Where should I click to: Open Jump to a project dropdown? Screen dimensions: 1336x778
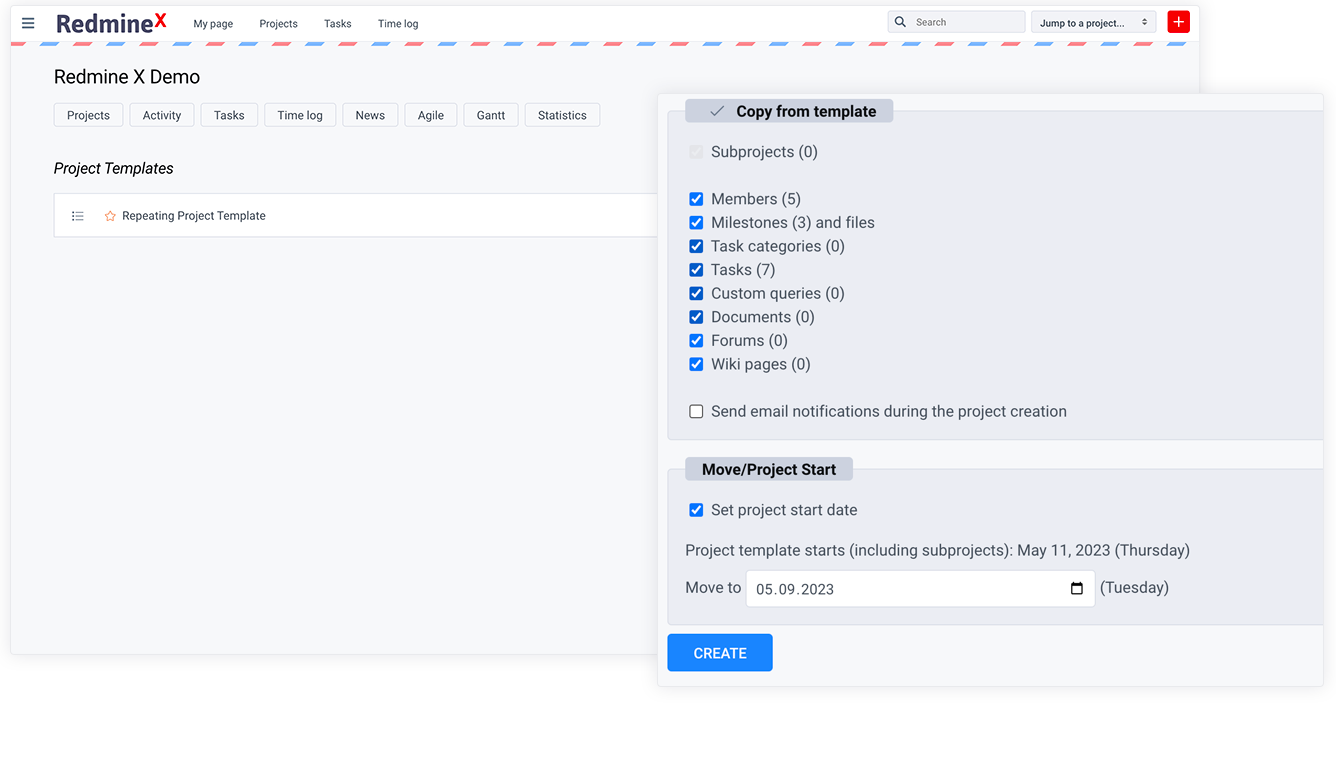tap(1093, 22)
